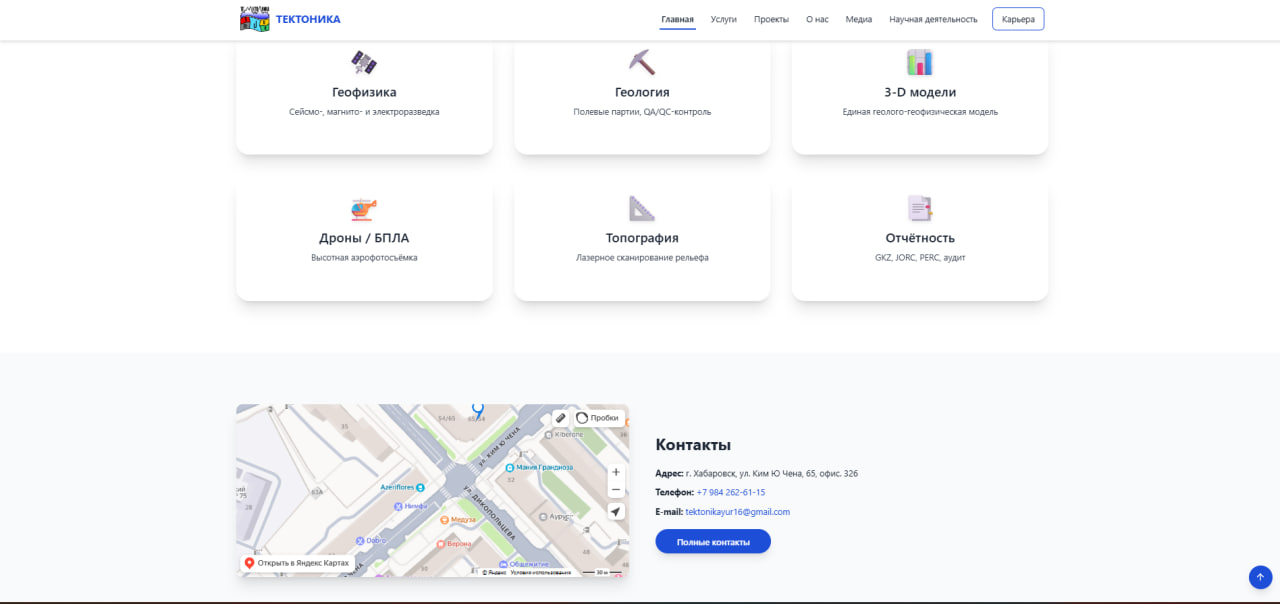Toggle the Пробки traffic layer on map
Screen dimensions: 1280x604
click(598, 418)
